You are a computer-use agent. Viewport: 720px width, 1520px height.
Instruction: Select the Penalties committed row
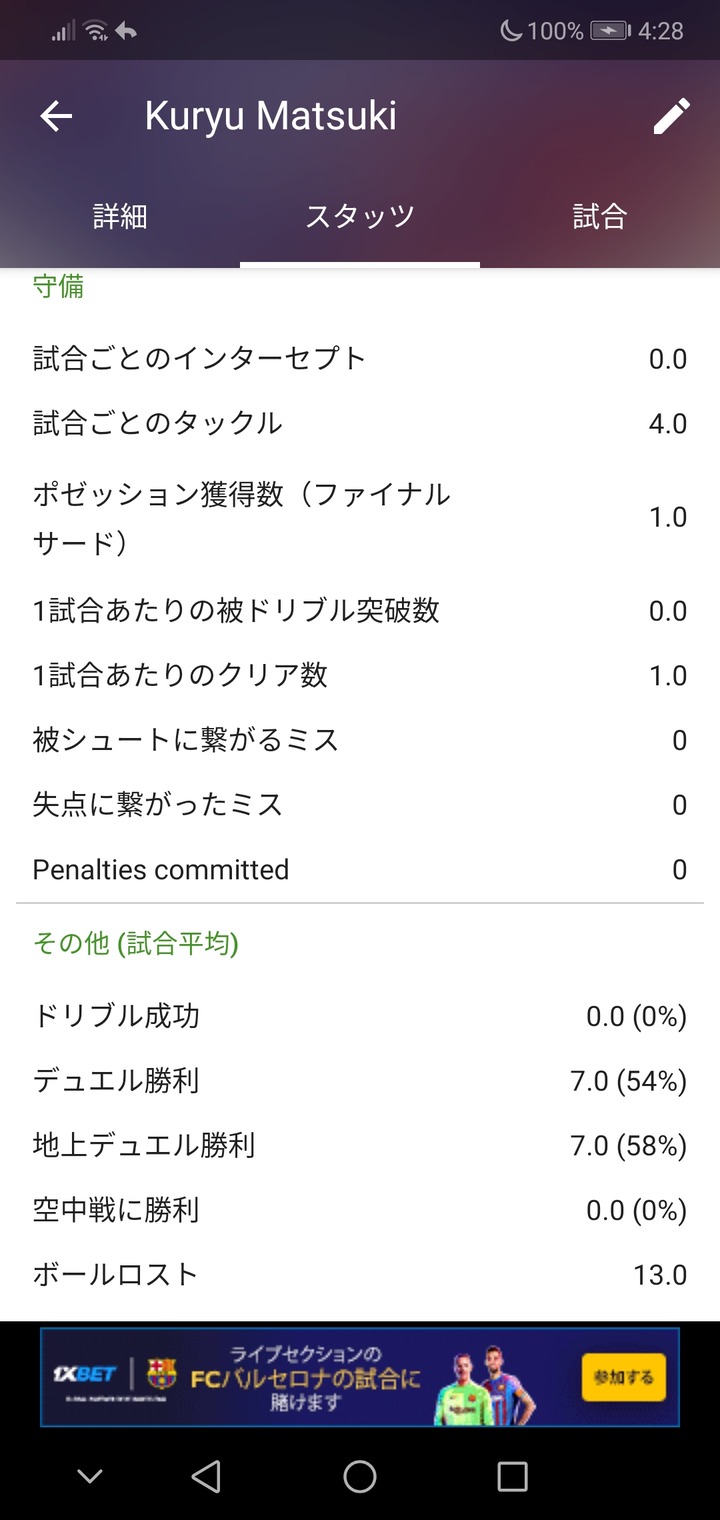point(360,870)
